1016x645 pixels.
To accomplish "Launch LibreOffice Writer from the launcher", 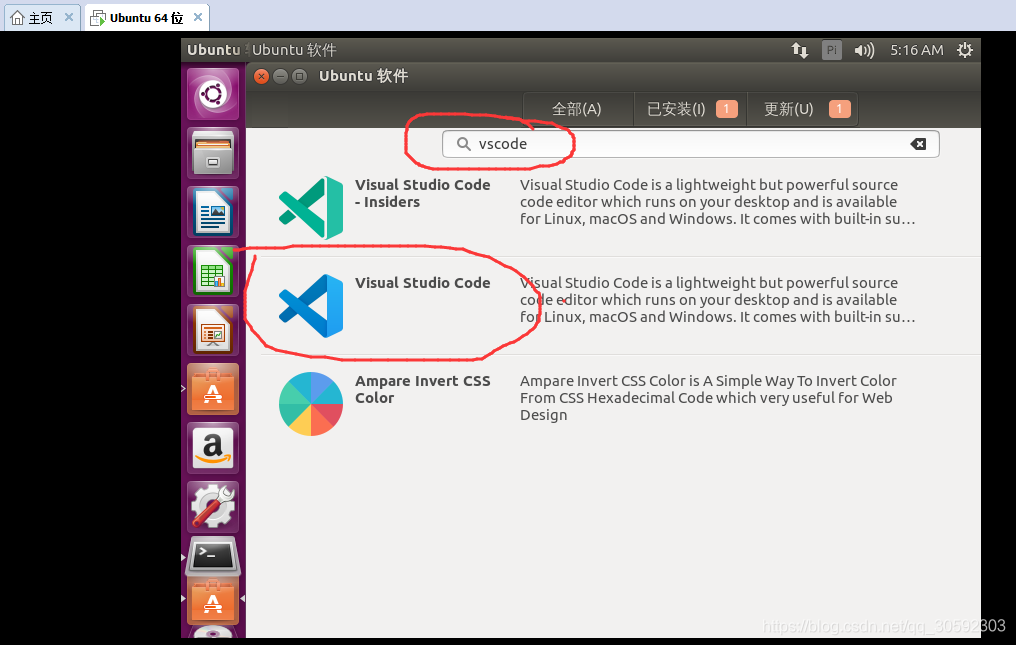I will 213,212.
